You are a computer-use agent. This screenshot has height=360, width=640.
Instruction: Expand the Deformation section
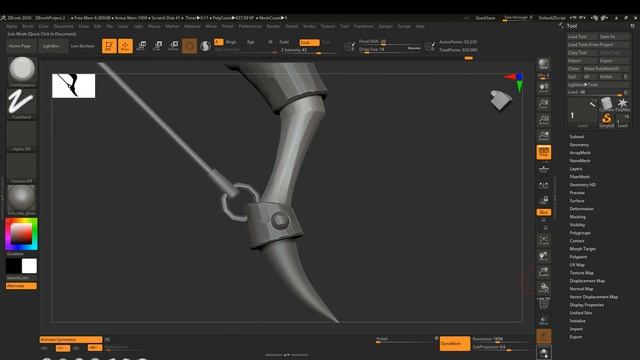pyautogui.click(x=581, y=209)
